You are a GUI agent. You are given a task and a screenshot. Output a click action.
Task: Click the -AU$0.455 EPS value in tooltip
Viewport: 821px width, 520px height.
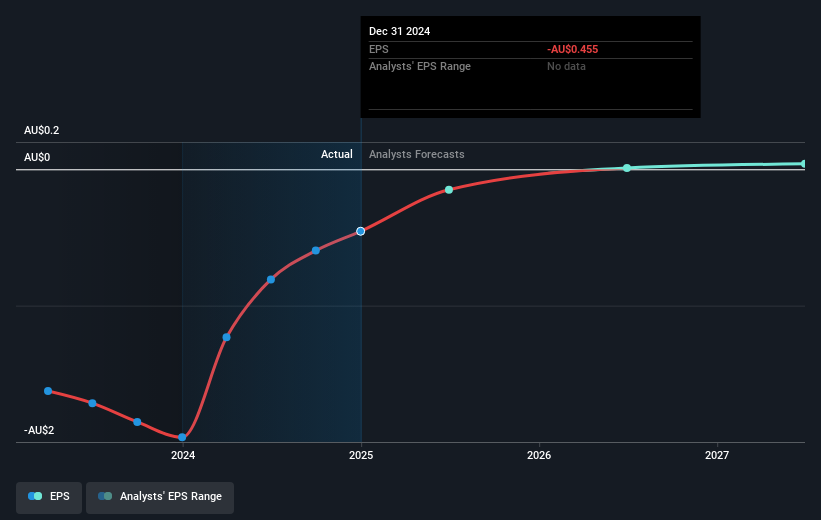572,49
